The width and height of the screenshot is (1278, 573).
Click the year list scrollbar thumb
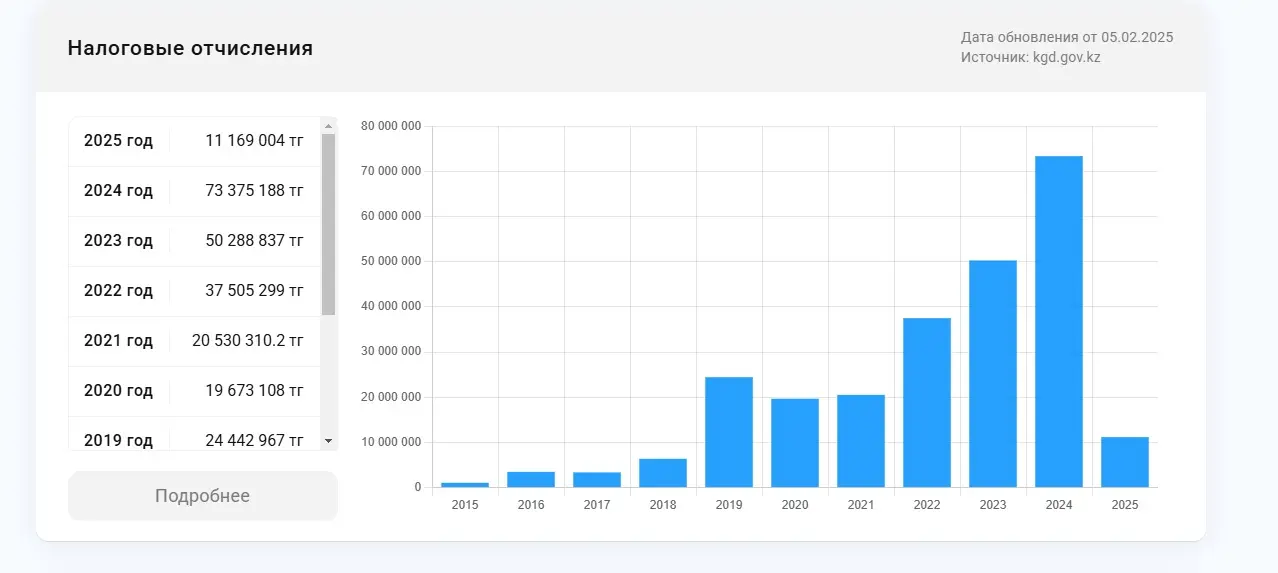click(x=328, y=225)
